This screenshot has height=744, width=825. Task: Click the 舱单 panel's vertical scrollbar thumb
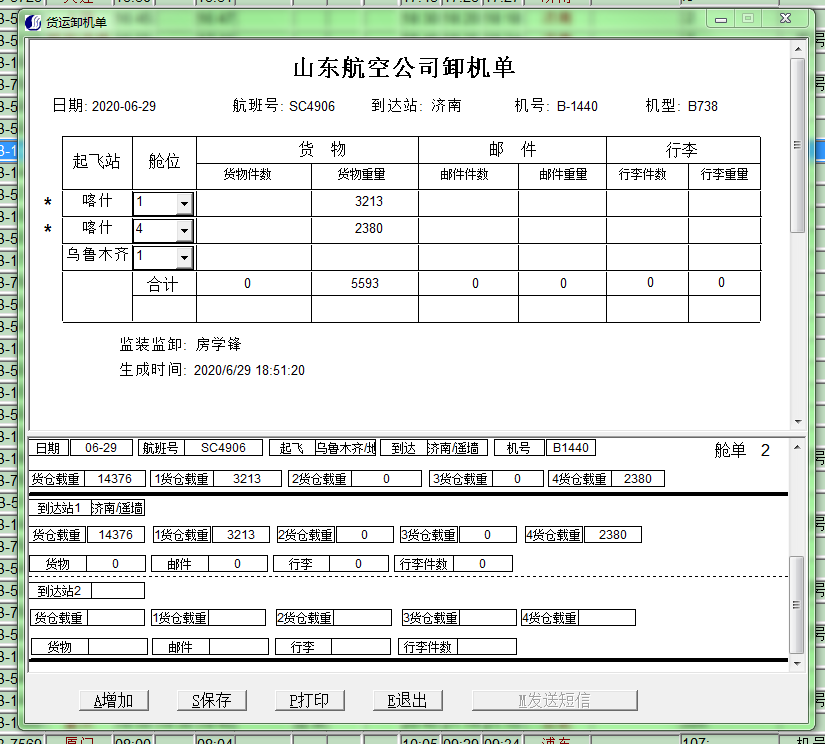[x=798, y=605]
